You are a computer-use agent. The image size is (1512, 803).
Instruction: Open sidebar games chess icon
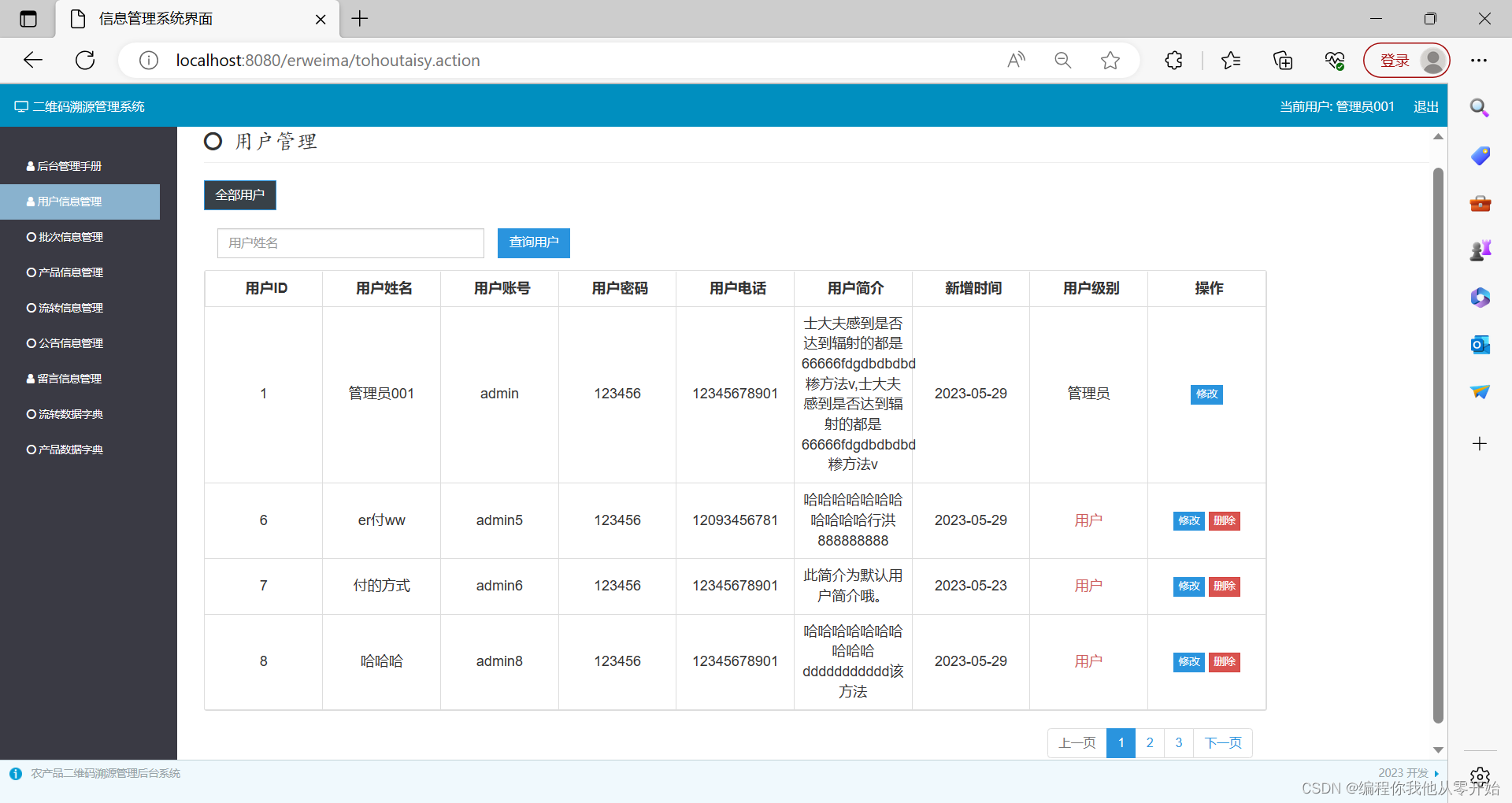point(1480,250)
